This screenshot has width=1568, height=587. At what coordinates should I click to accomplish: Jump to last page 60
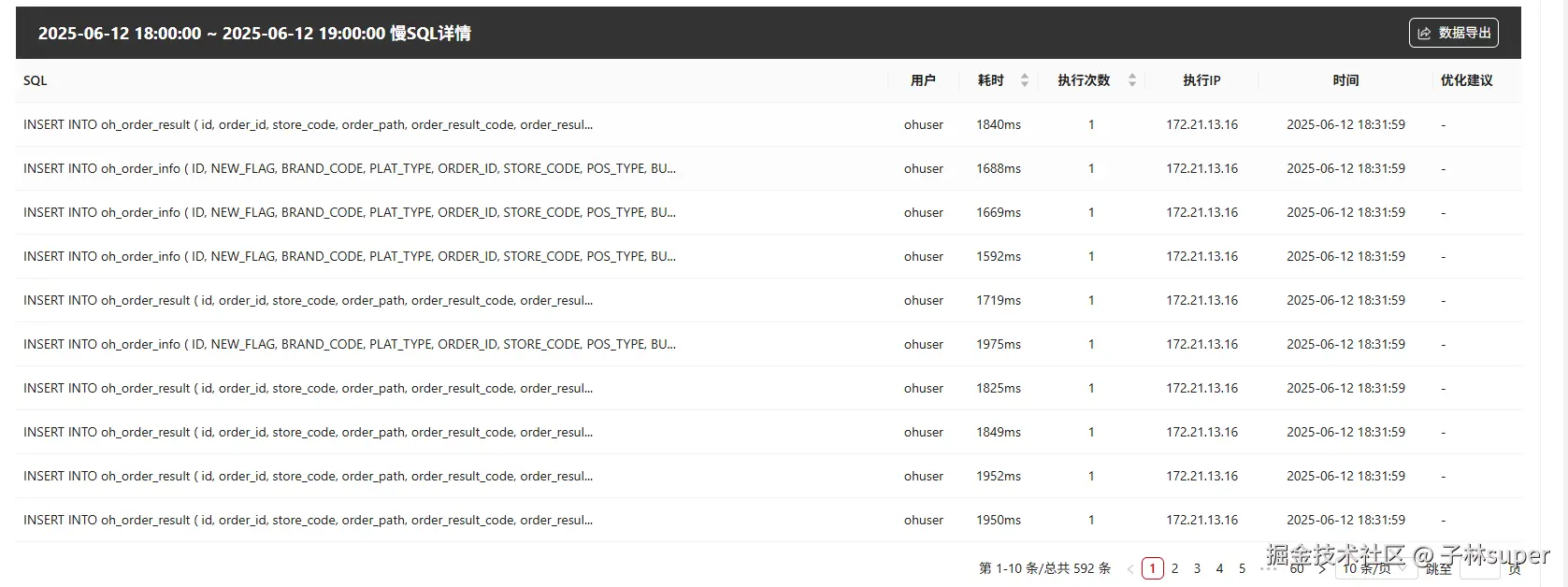tap(1297, 568)
